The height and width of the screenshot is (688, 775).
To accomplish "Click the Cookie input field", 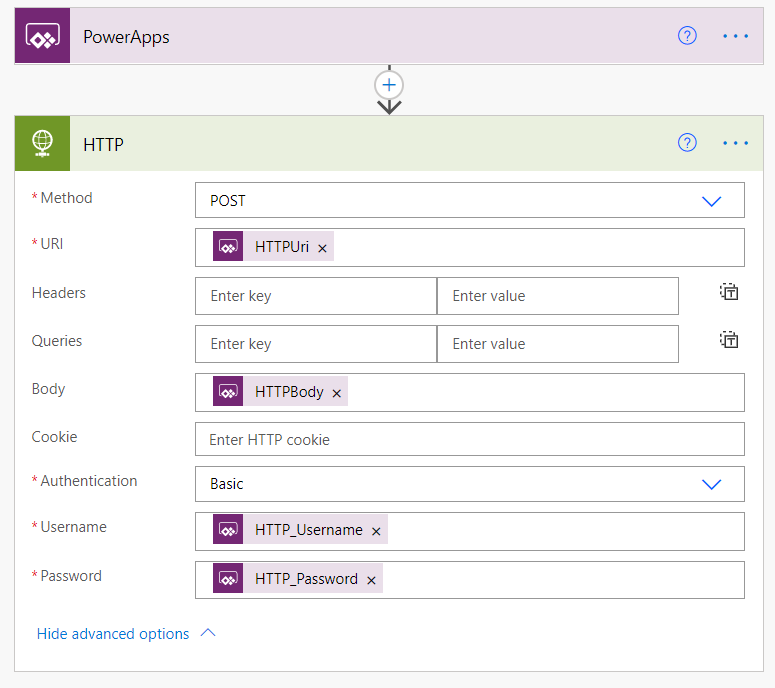I will pyautogui.click(x=469, y=439).
